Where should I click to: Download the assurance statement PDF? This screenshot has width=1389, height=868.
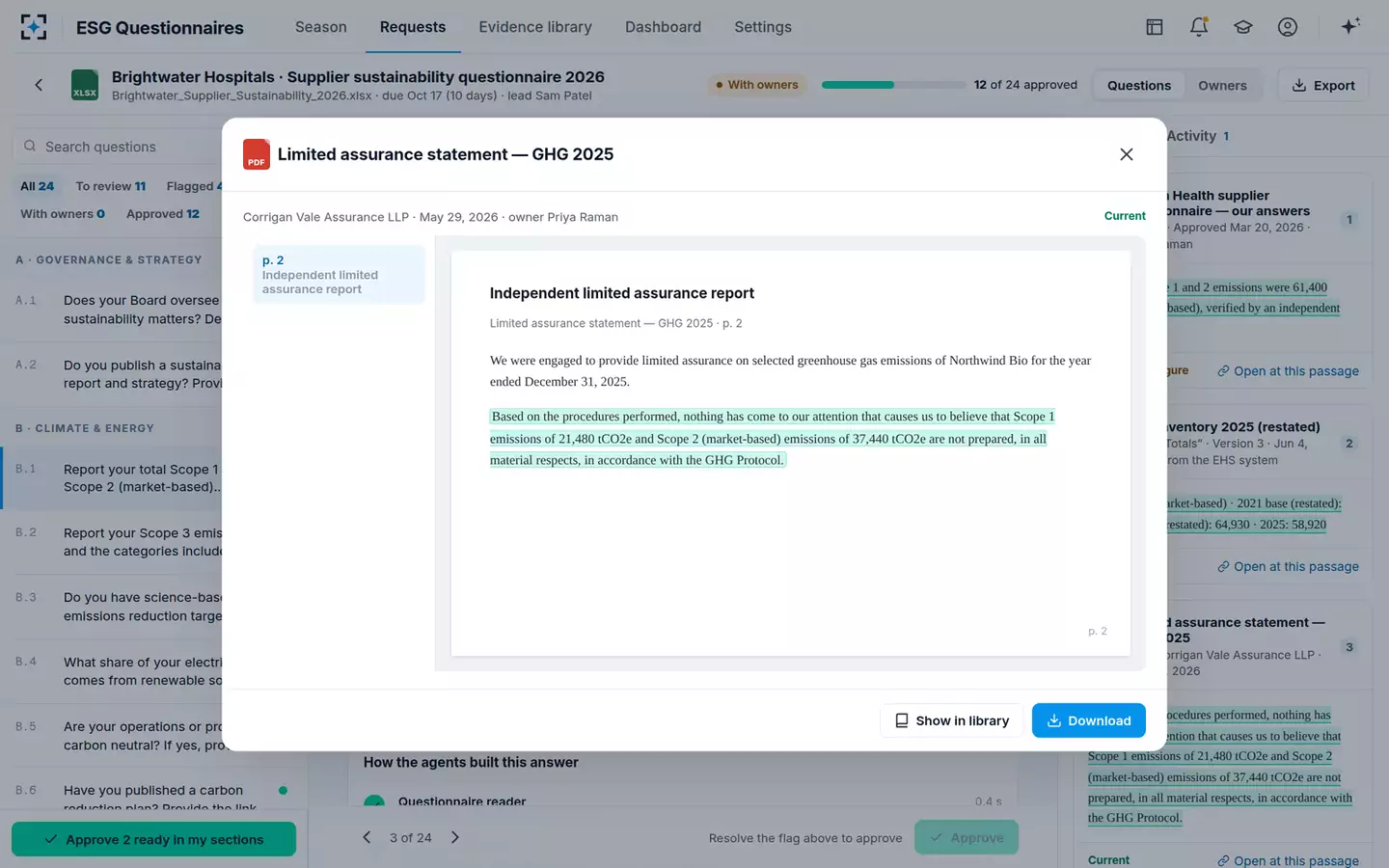coord(1089,720)
